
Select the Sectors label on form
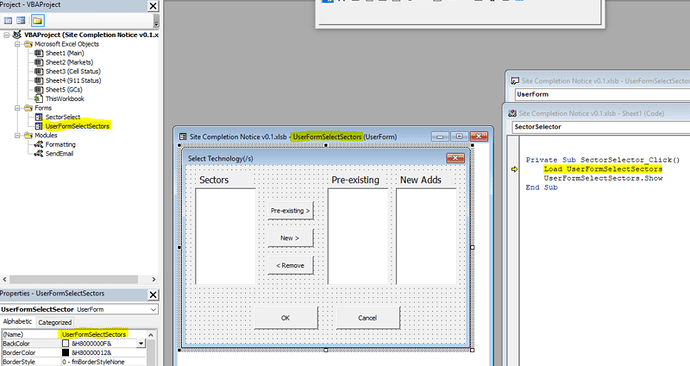pyautogui.click(x=214, y=180)
